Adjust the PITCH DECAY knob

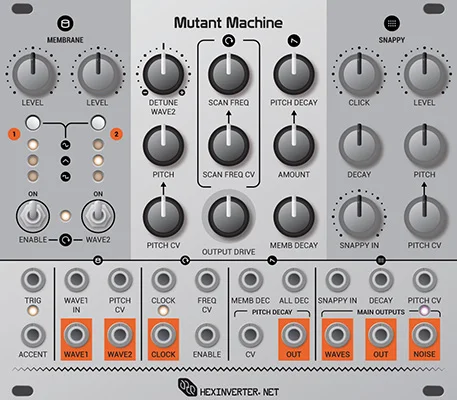(x=294, y=74)
